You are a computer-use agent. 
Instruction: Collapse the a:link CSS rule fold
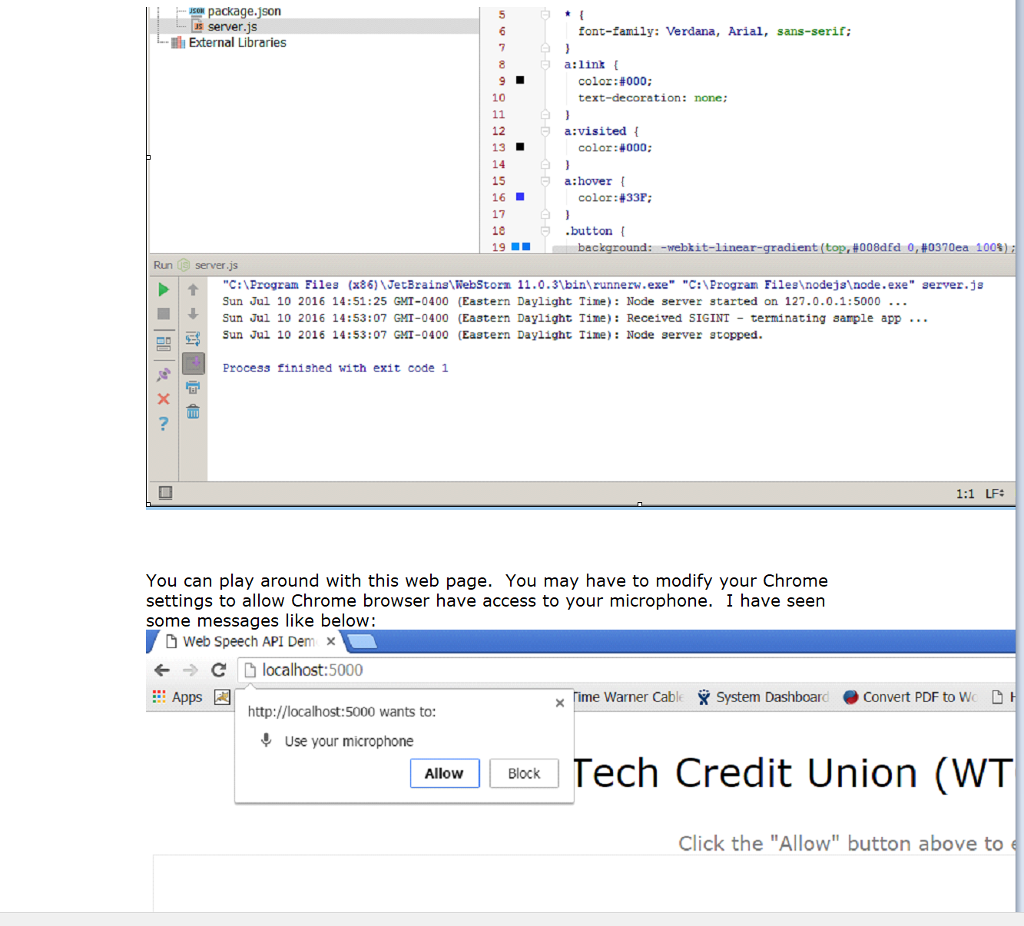point(545,63)
